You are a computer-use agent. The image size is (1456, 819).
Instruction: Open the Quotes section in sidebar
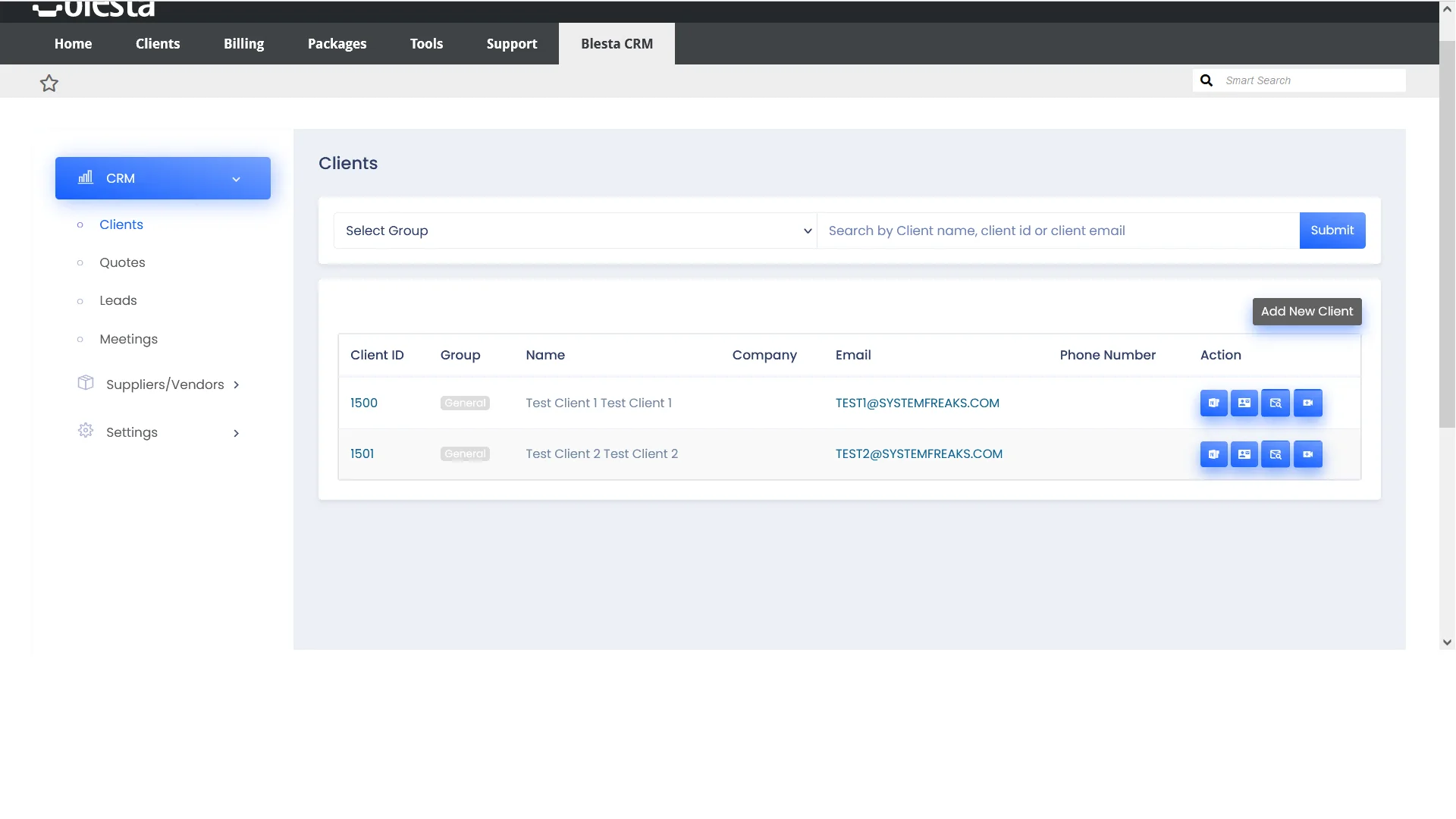click(x=122, y=262)
